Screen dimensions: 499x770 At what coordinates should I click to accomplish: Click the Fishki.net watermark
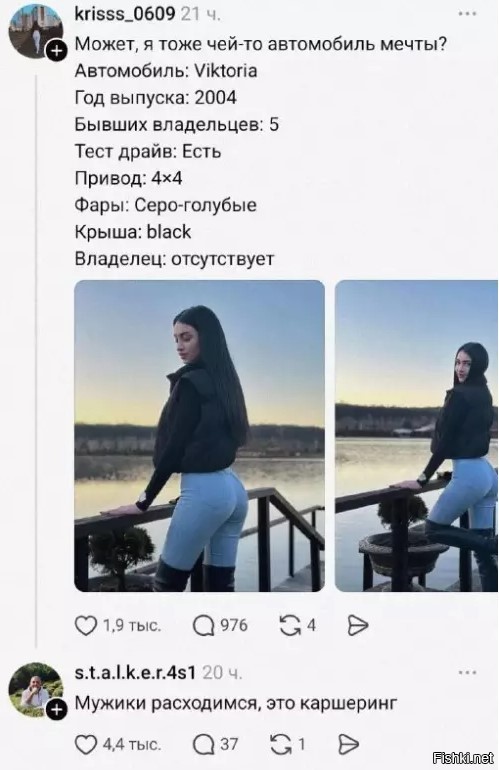[x=464, y=758]
